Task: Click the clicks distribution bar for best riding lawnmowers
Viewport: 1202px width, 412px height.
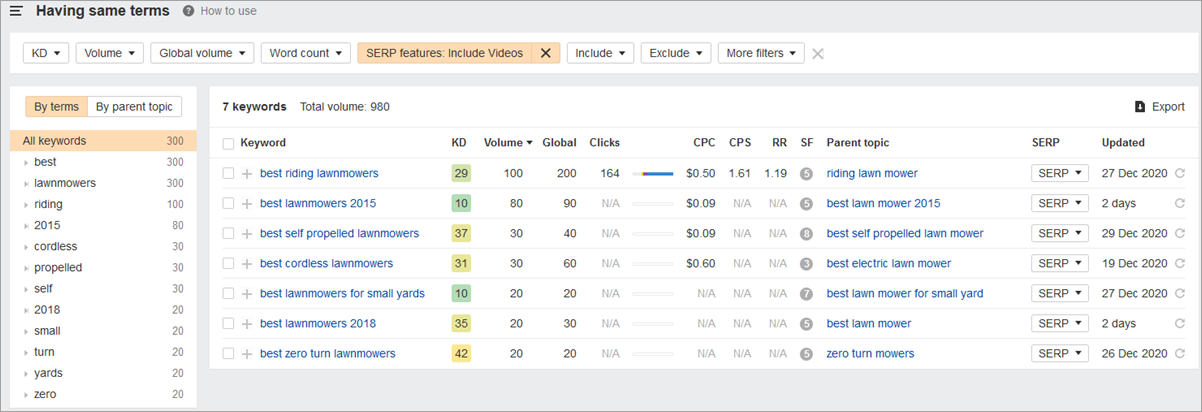Action: [x=652, y=174]
